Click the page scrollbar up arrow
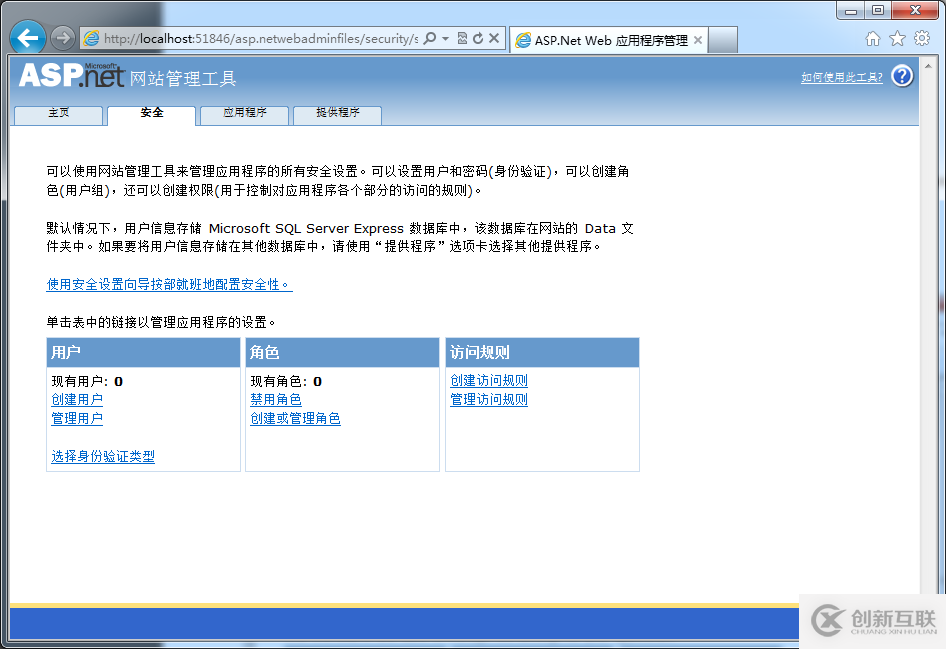 pos(928,65)
